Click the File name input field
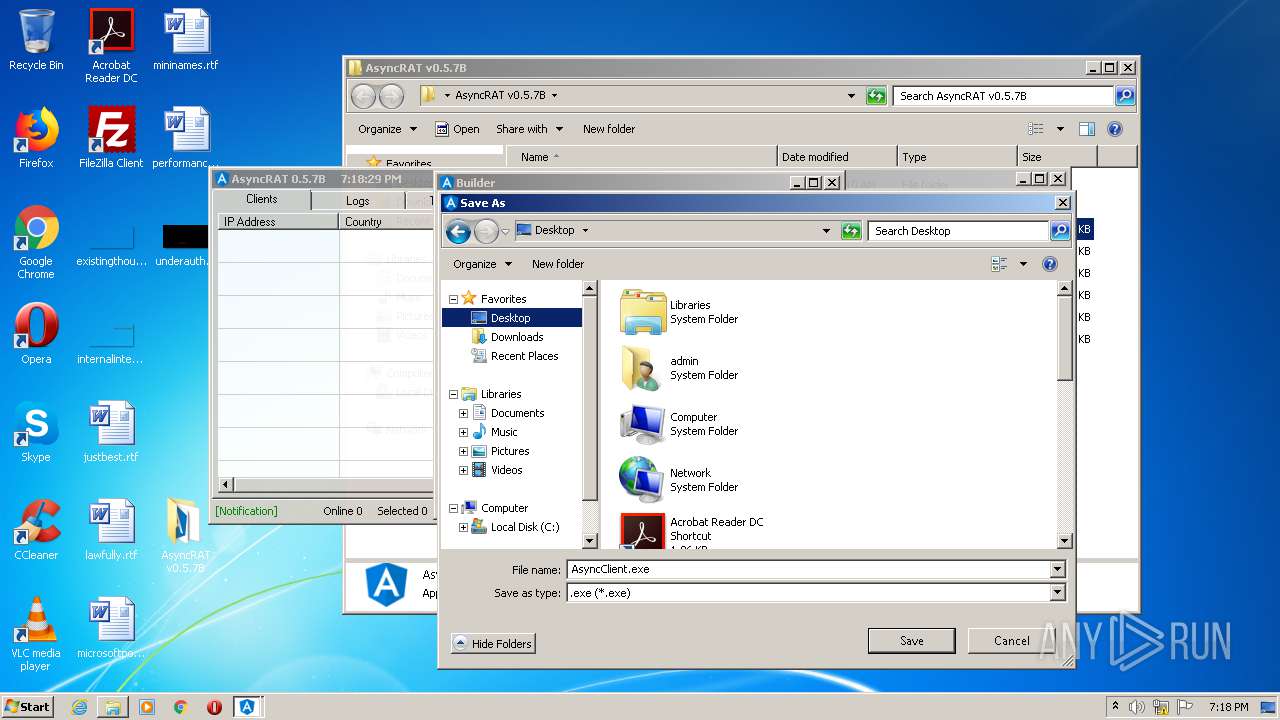Viewport: 1280px width, 720px height. point(808,569)
